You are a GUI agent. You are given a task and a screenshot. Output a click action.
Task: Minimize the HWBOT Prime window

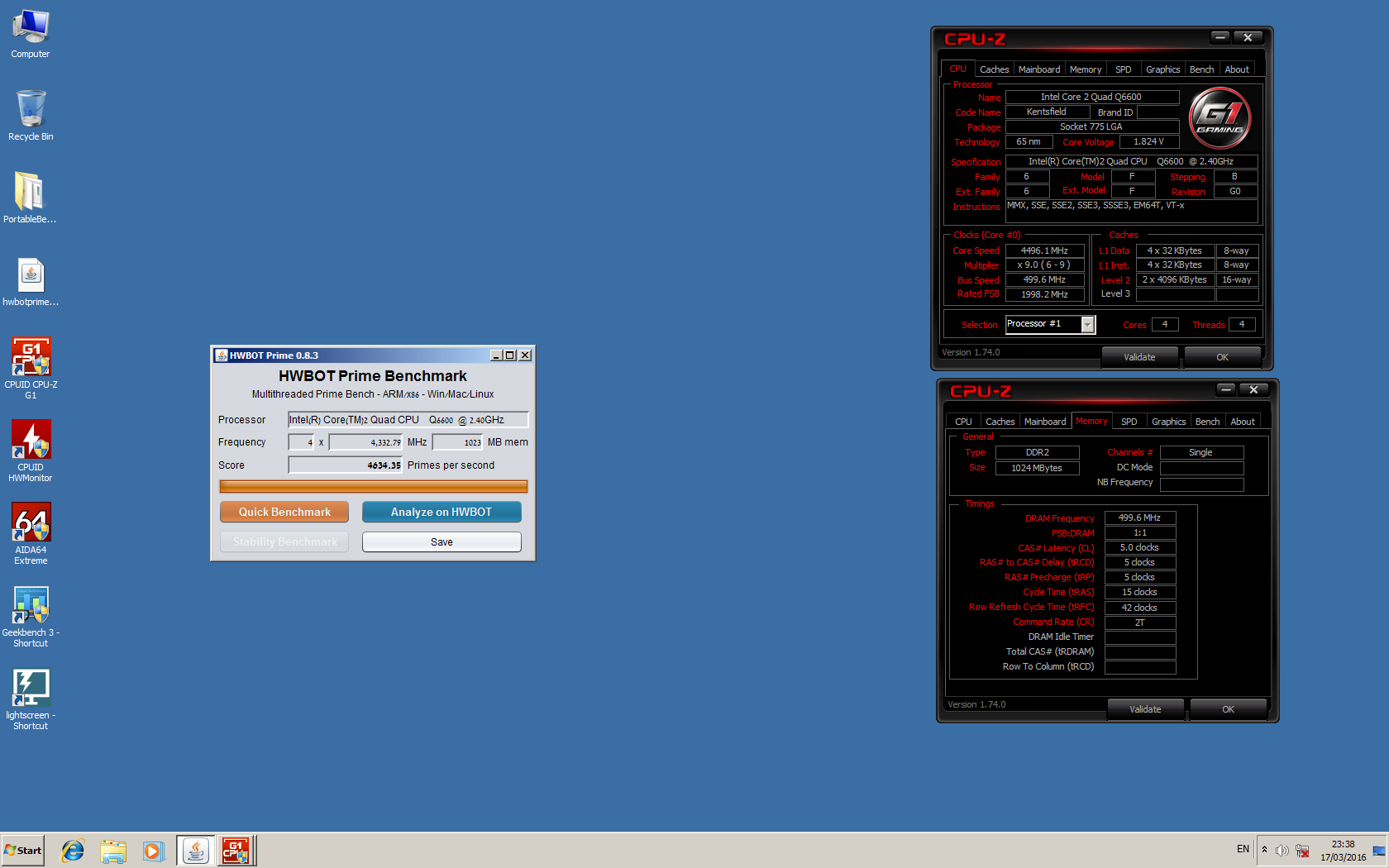tap(496, 355)
